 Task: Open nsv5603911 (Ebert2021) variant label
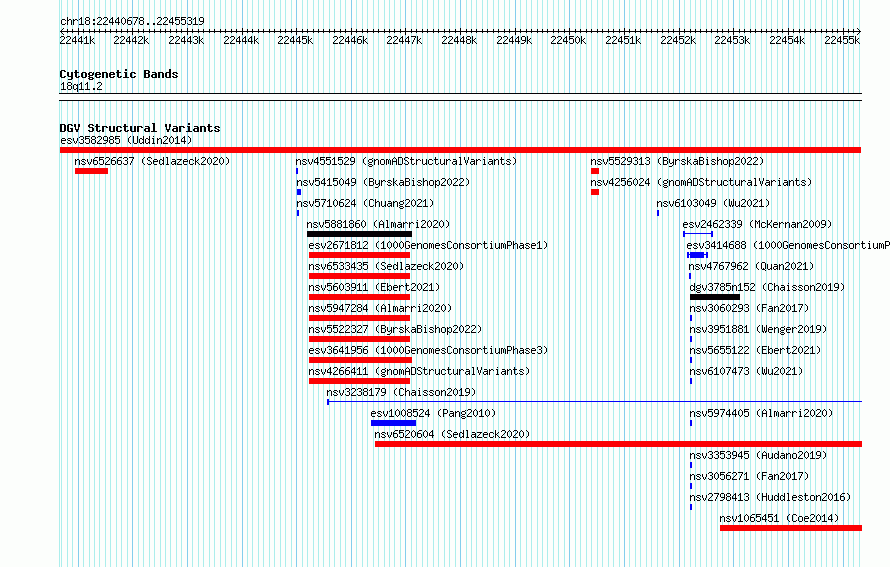click(374, 287)
